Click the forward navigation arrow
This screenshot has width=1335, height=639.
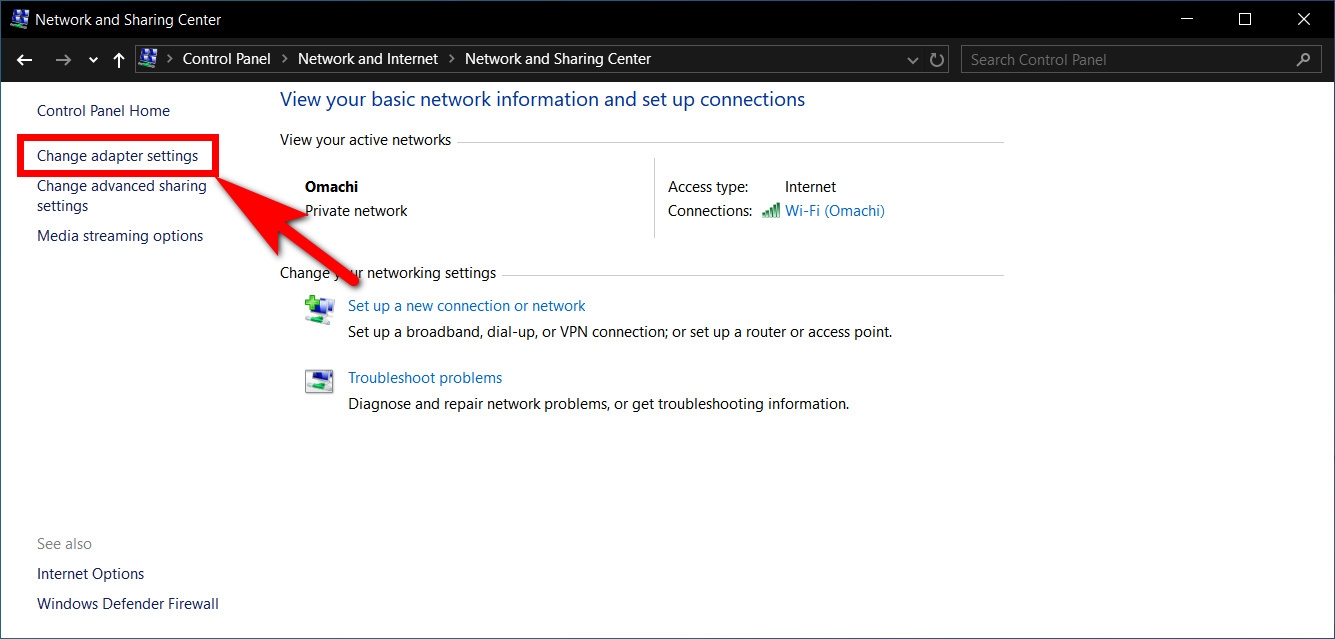[x=63, y=60]
